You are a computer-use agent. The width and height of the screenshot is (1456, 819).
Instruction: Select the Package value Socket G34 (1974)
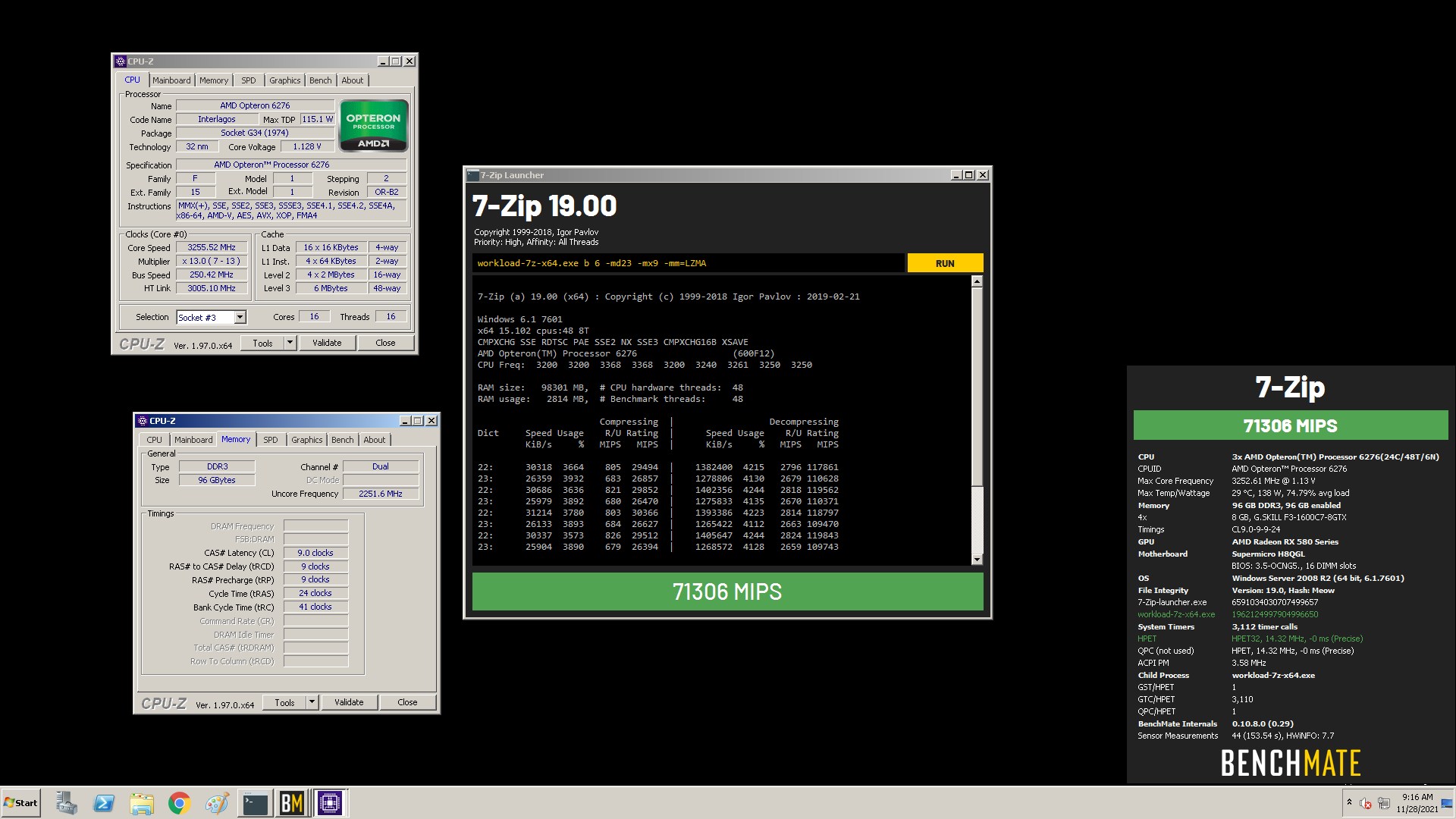pos(255,133)
